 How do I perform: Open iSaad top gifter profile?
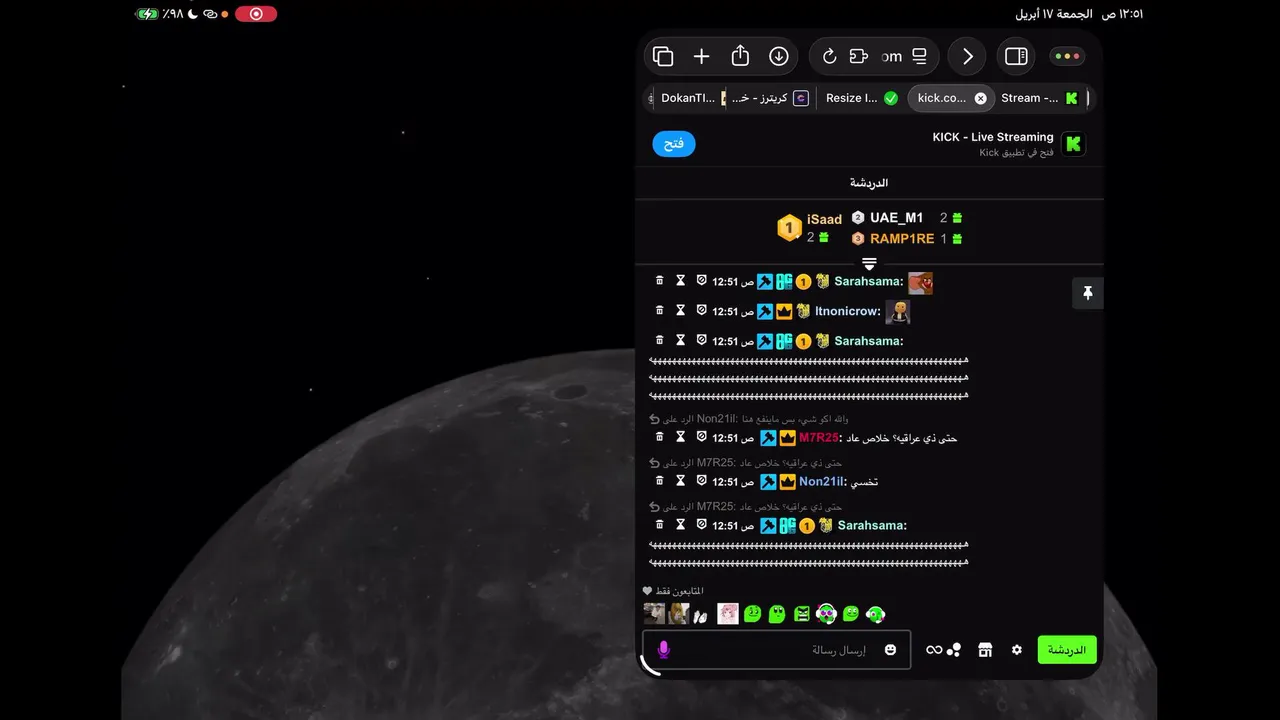[x=811, y=228]
